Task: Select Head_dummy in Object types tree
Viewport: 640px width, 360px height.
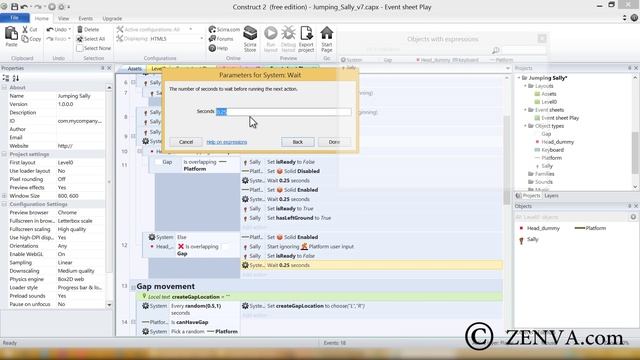Action: 557,142
